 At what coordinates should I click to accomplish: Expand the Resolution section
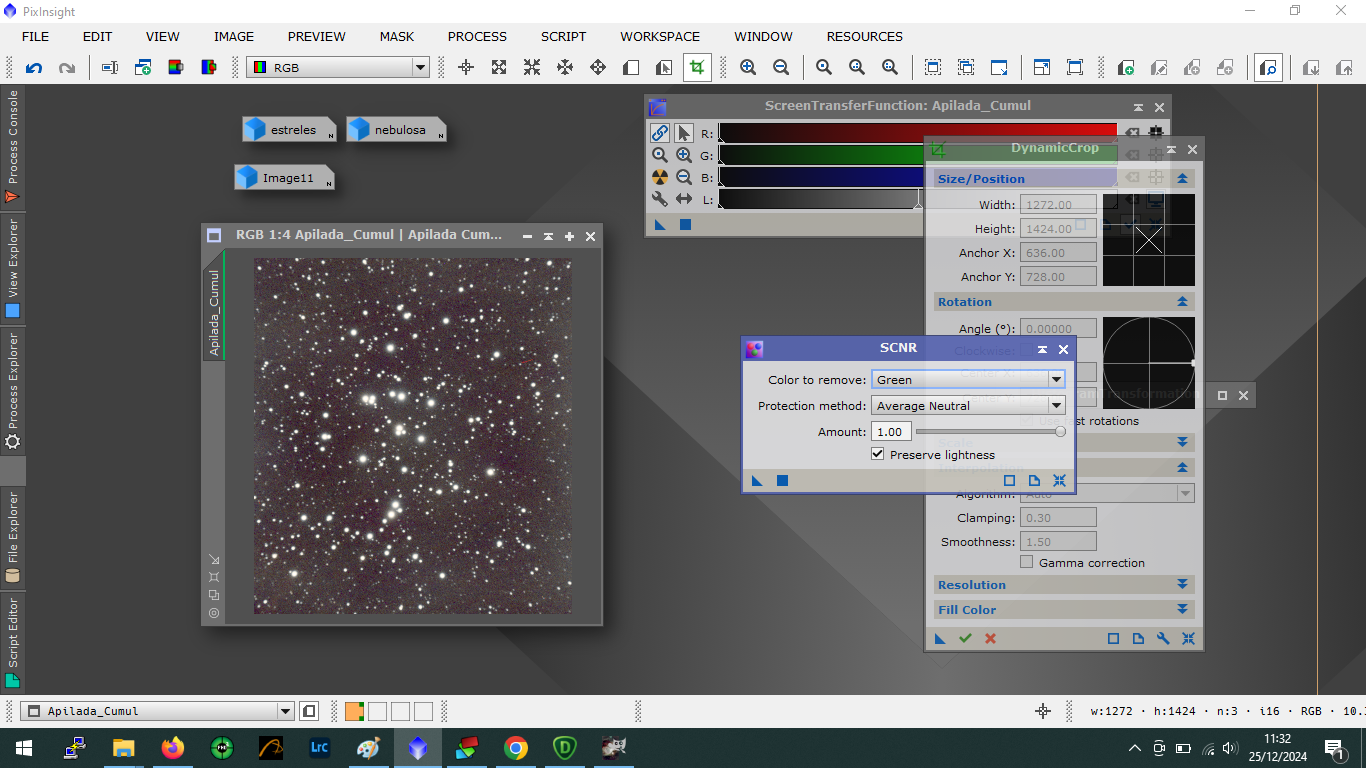(1182, 585)
